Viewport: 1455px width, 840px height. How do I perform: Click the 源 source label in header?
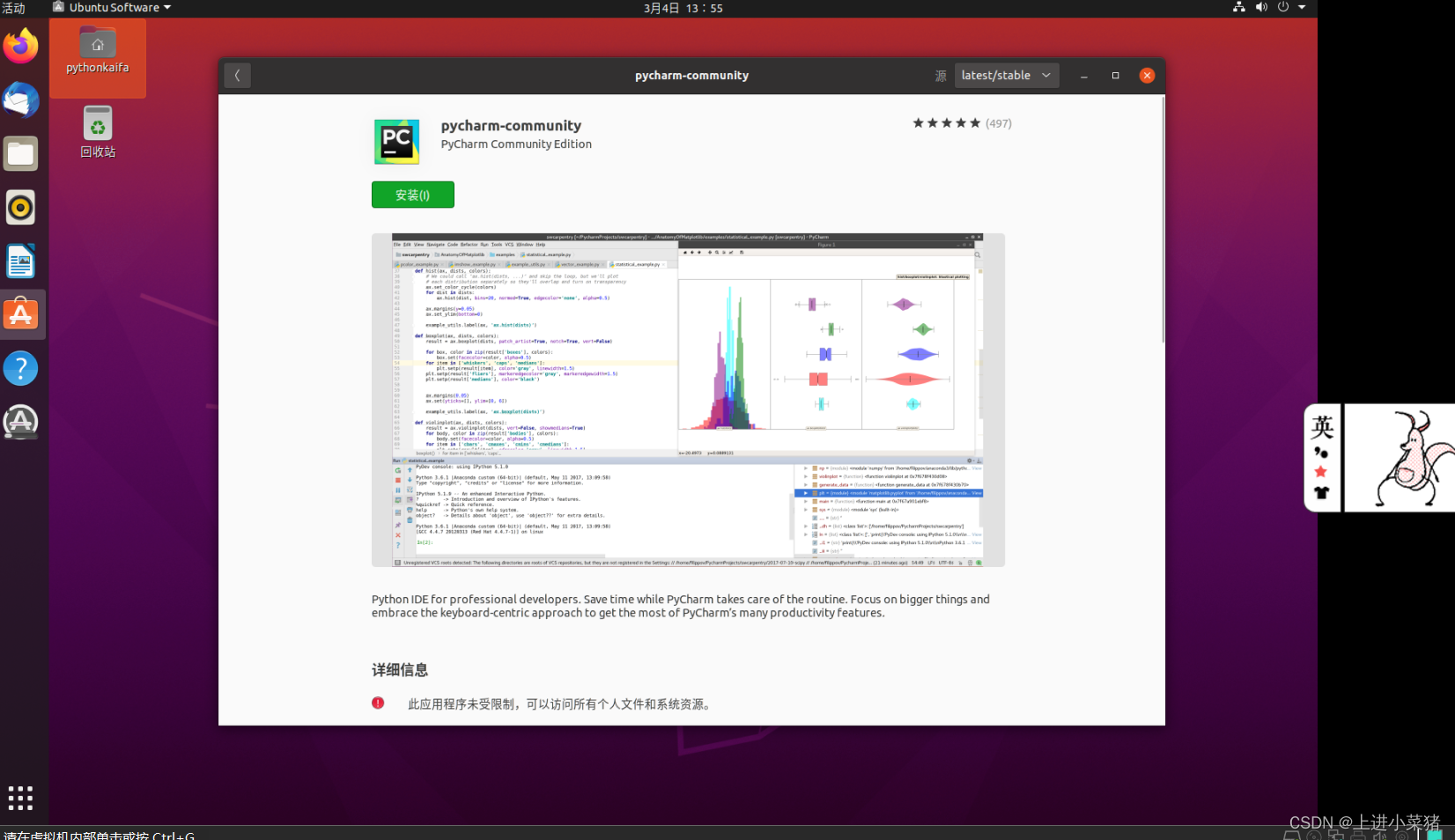941,76
